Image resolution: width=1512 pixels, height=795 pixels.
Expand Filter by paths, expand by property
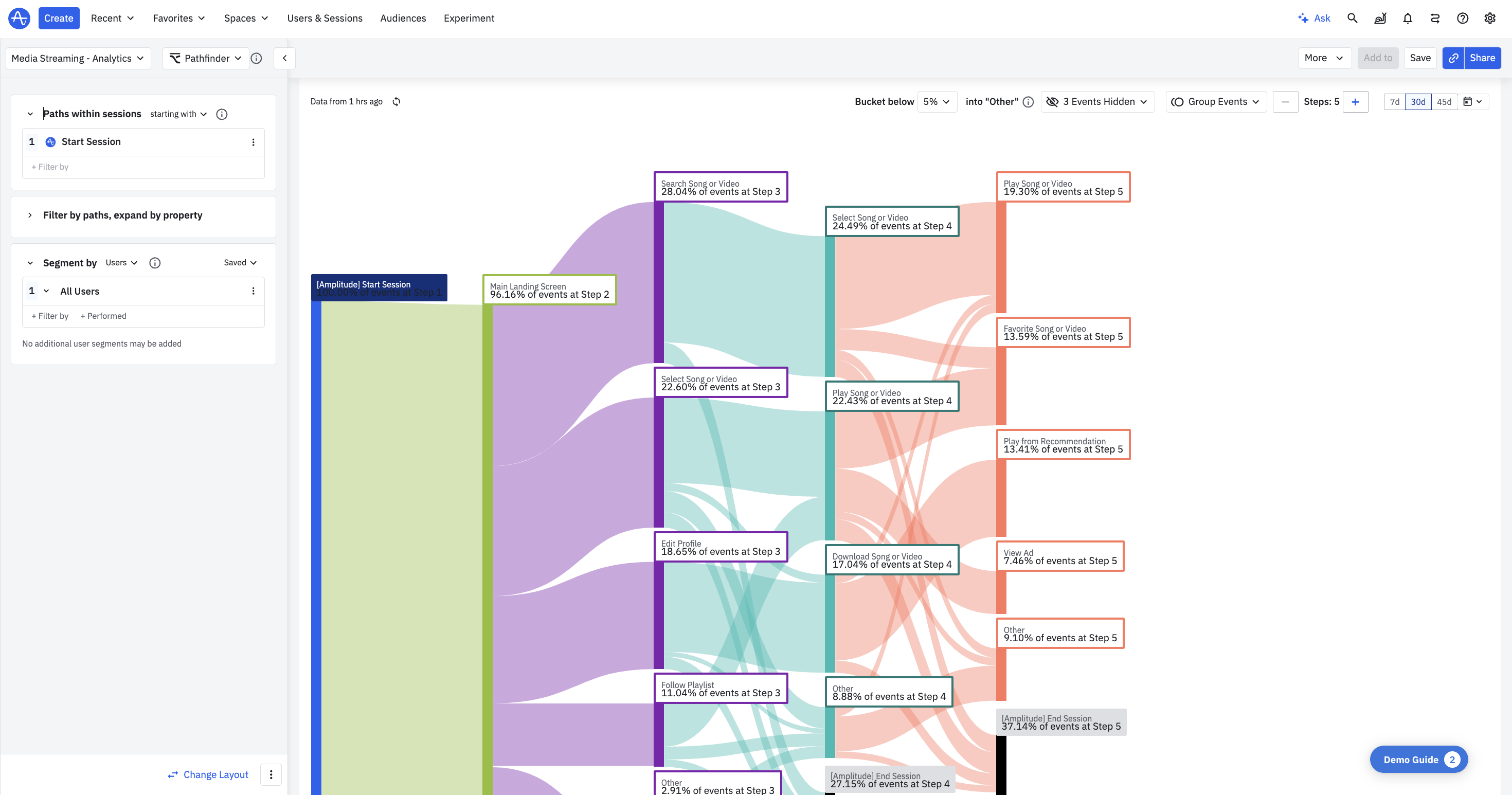122,215
